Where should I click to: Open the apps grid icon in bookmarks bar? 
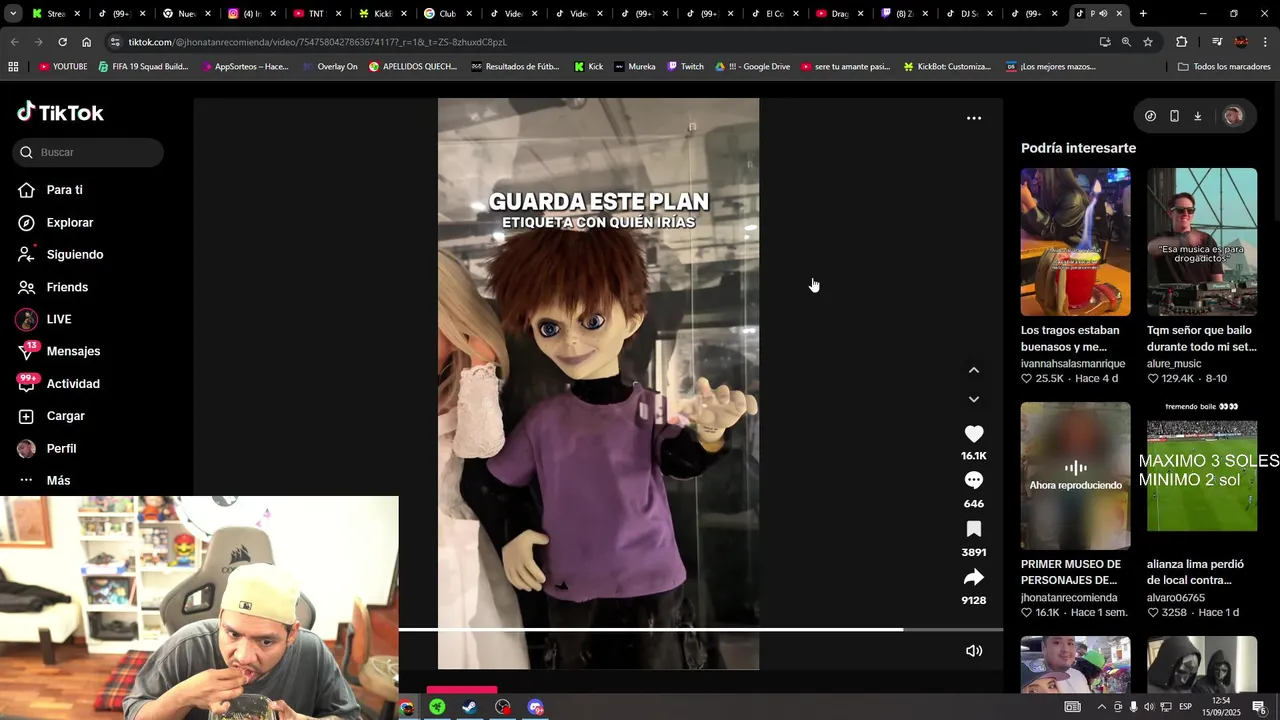(x=13, y=67)
